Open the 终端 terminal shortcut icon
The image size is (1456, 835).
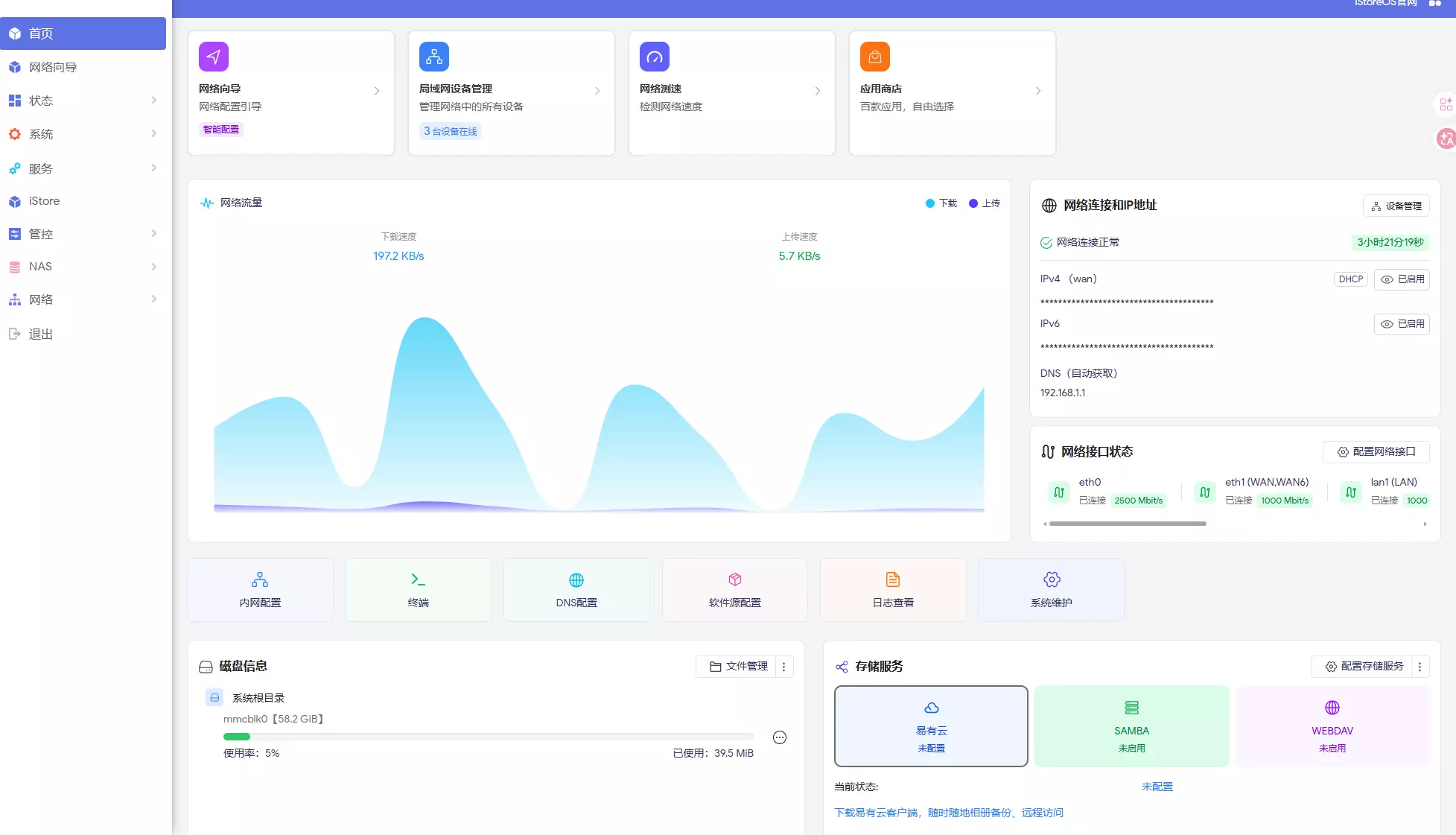[x=418, y=580]
